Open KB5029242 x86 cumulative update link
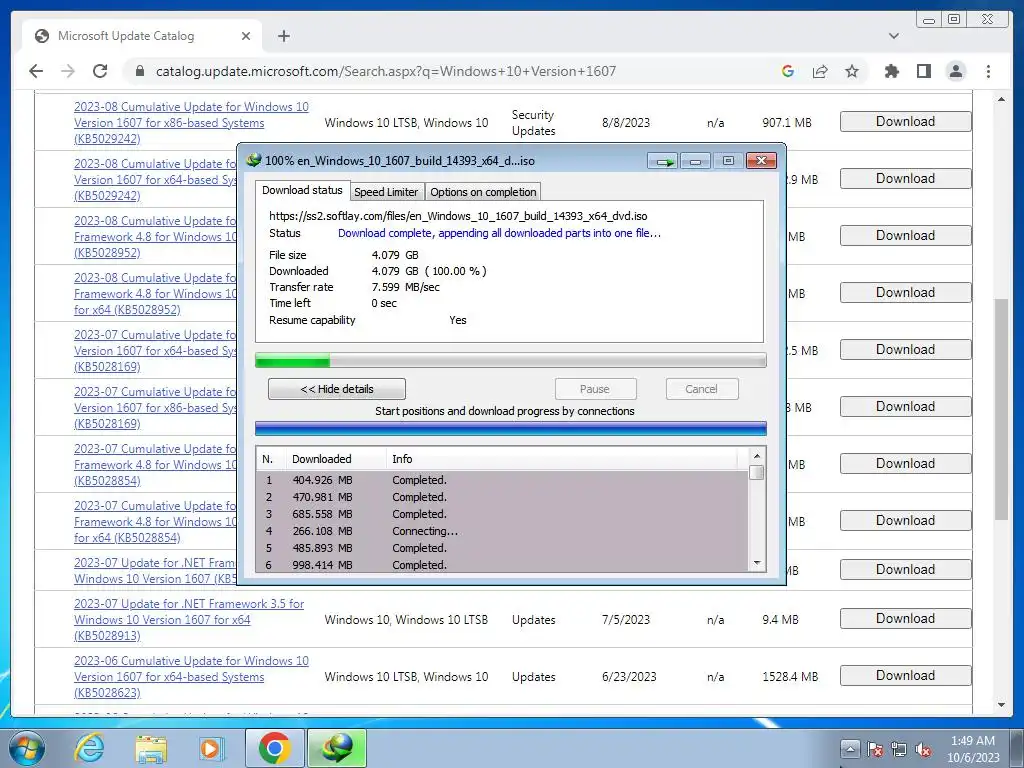The image size is (1024, 768). point(191,123)
